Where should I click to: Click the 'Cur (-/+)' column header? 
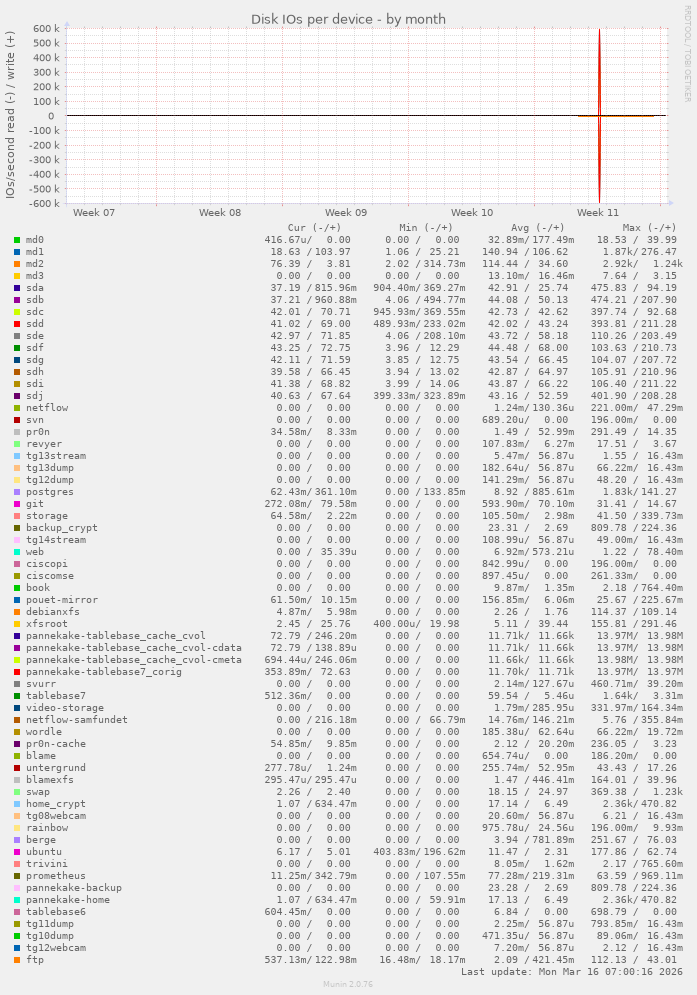[x=314, y=227]
